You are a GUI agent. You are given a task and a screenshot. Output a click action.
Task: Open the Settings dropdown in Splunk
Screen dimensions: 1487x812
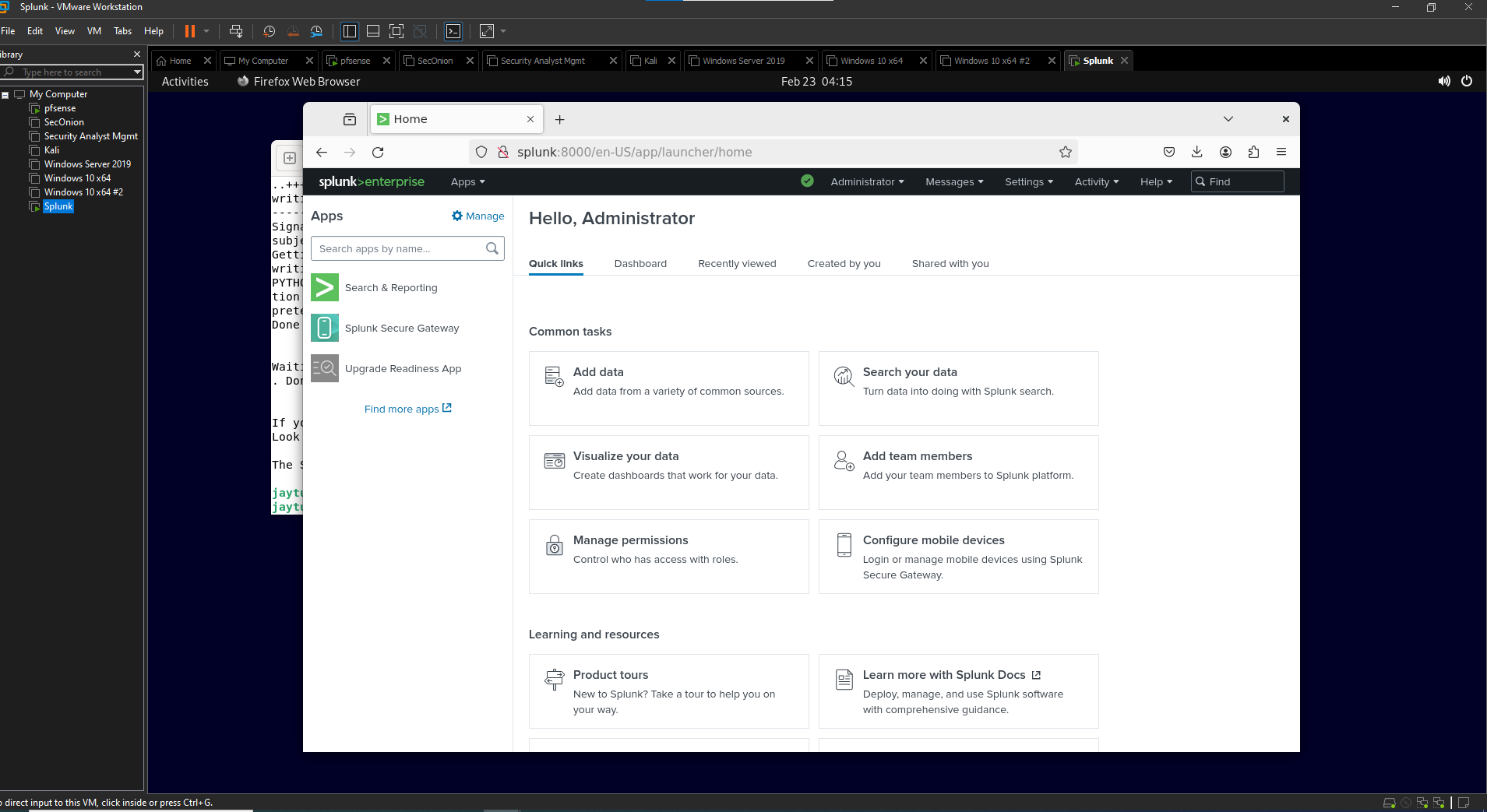pos(1028,182)
